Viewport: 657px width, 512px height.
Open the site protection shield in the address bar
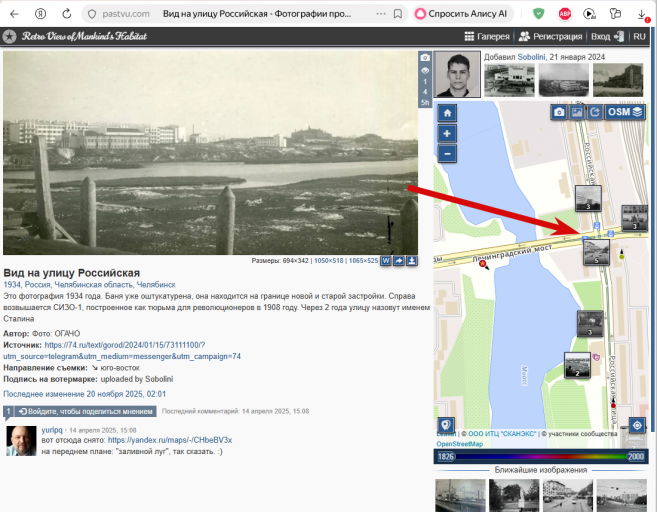tap(92, 14)
